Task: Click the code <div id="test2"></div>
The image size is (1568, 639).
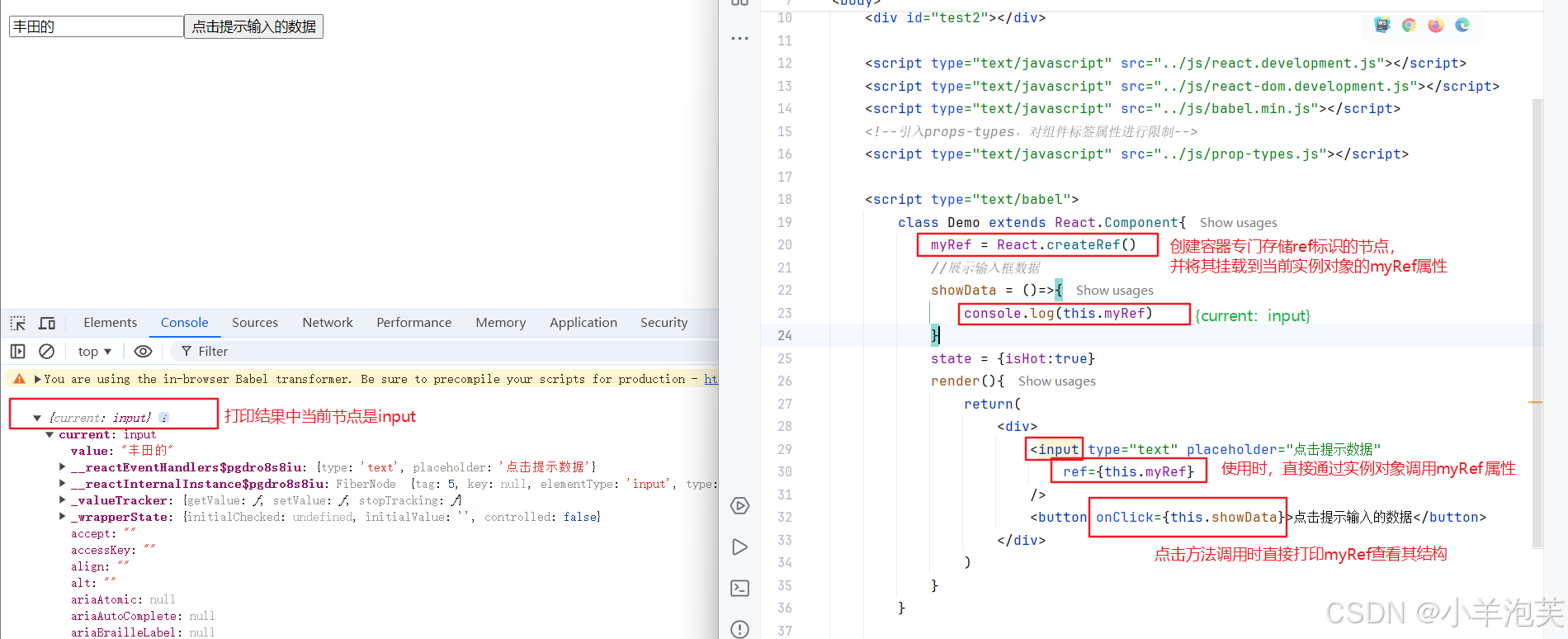Action: 955,18
